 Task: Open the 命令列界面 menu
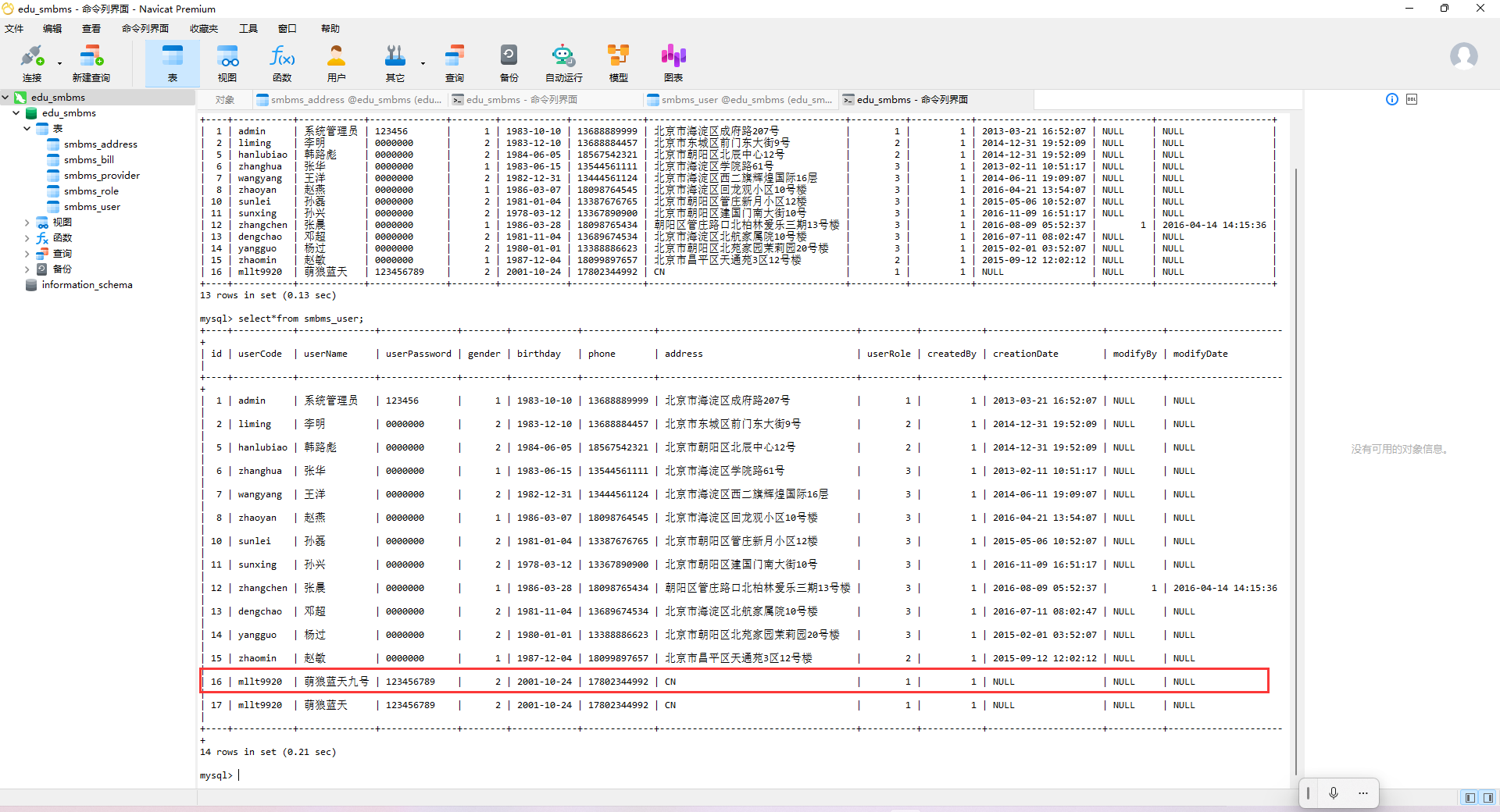[x=145, y=29]
